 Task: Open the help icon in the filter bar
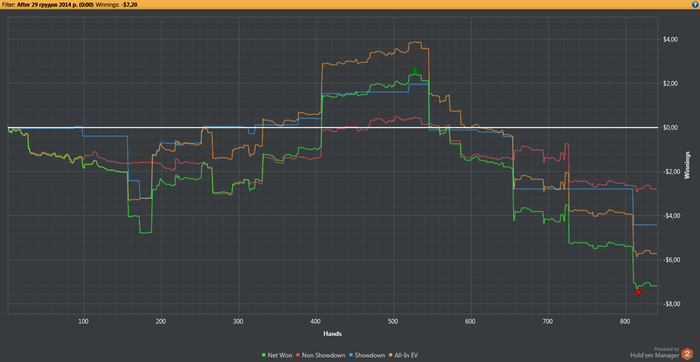point(696,4)
